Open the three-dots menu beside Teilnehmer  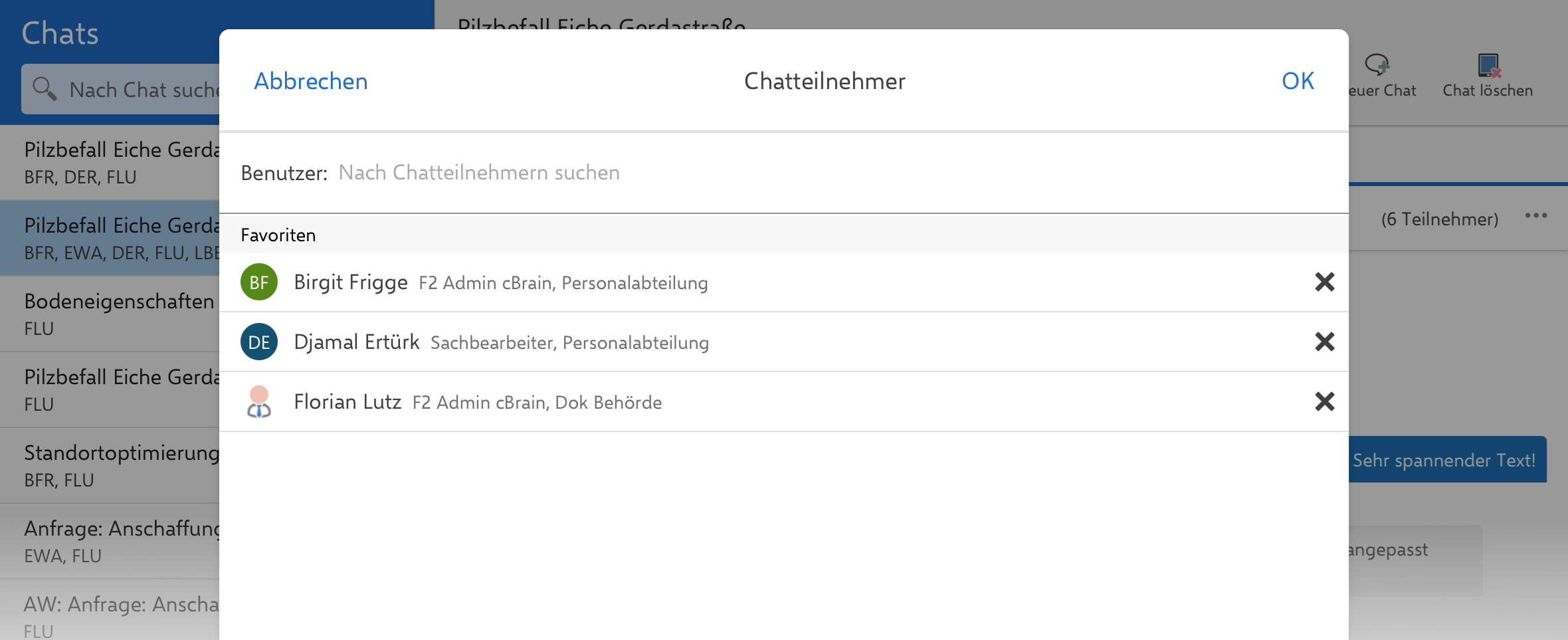1535,215
